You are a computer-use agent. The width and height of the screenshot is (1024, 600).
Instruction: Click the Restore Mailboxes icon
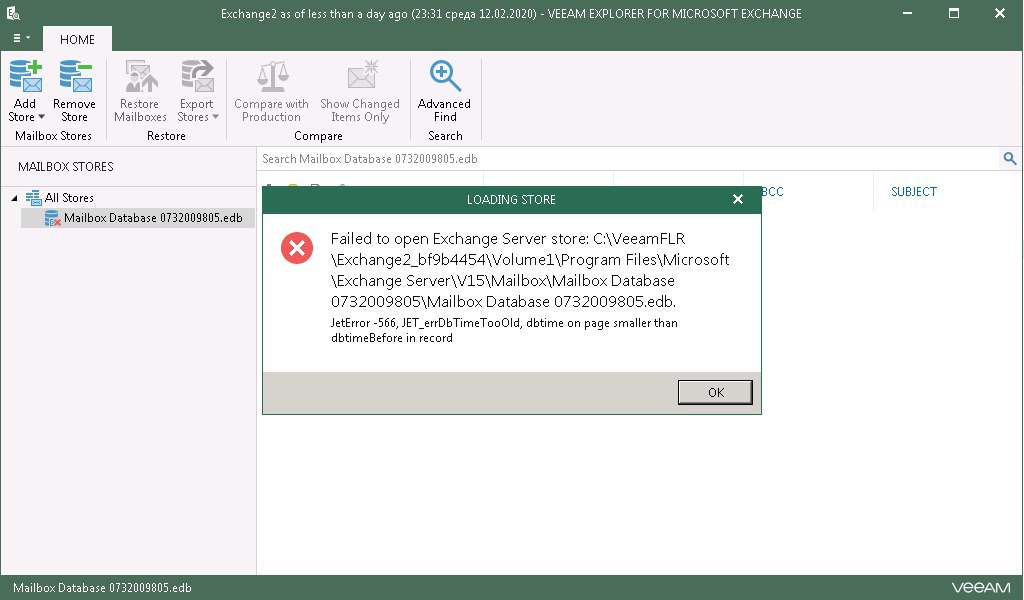pos(141,76)
